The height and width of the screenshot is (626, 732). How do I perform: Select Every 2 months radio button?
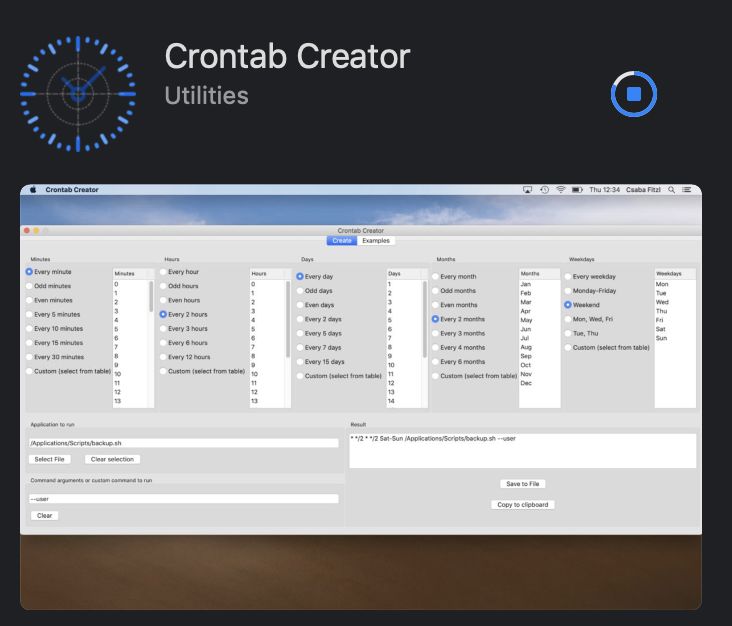click(x=435, y=319)
